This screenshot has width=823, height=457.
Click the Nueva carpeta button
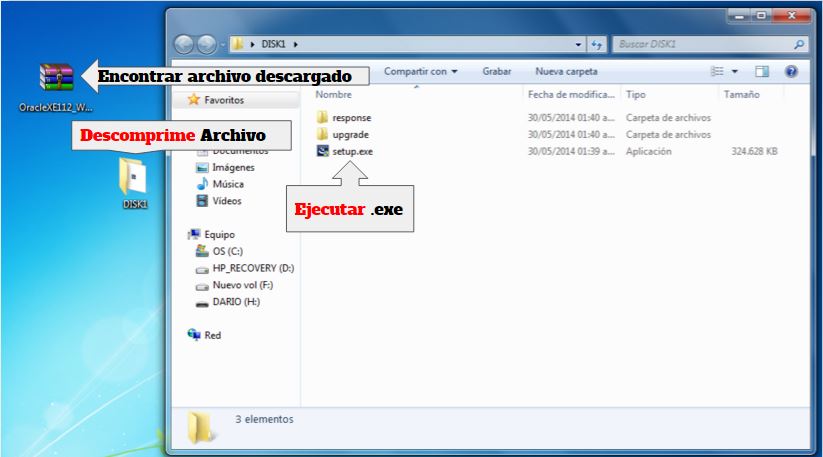(x=566, y=72)
